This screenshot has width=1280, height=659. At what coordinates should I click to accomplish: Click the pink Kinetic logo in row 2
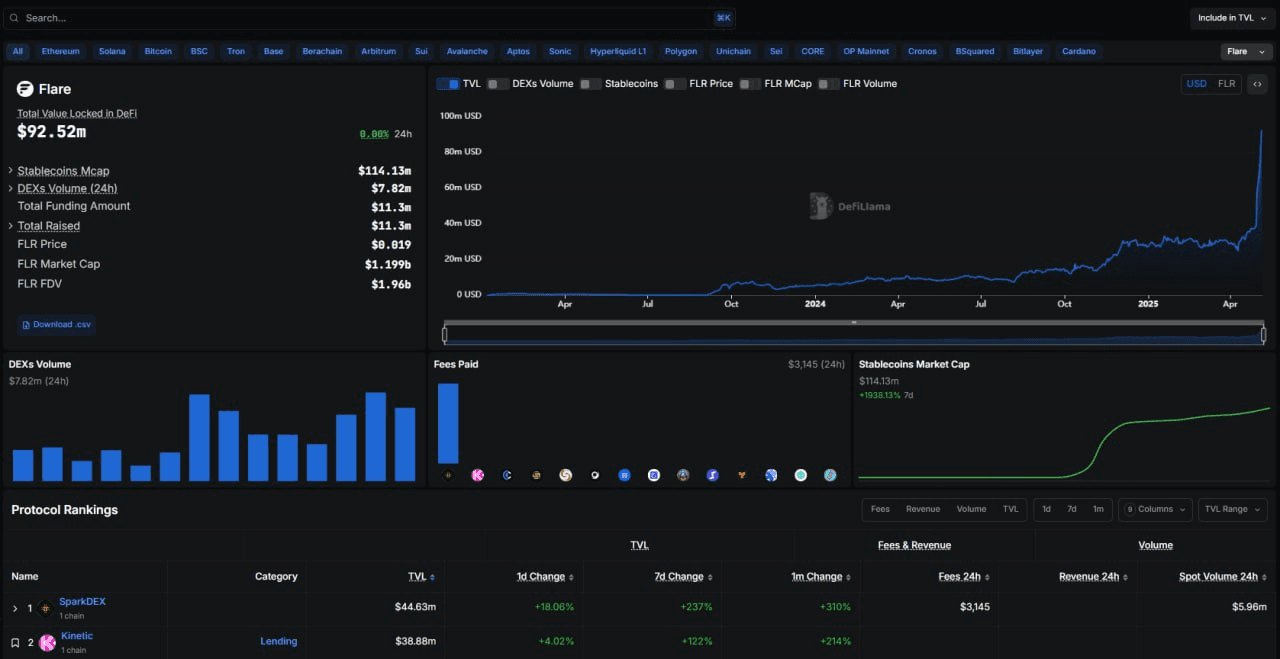tap(47, 642)
